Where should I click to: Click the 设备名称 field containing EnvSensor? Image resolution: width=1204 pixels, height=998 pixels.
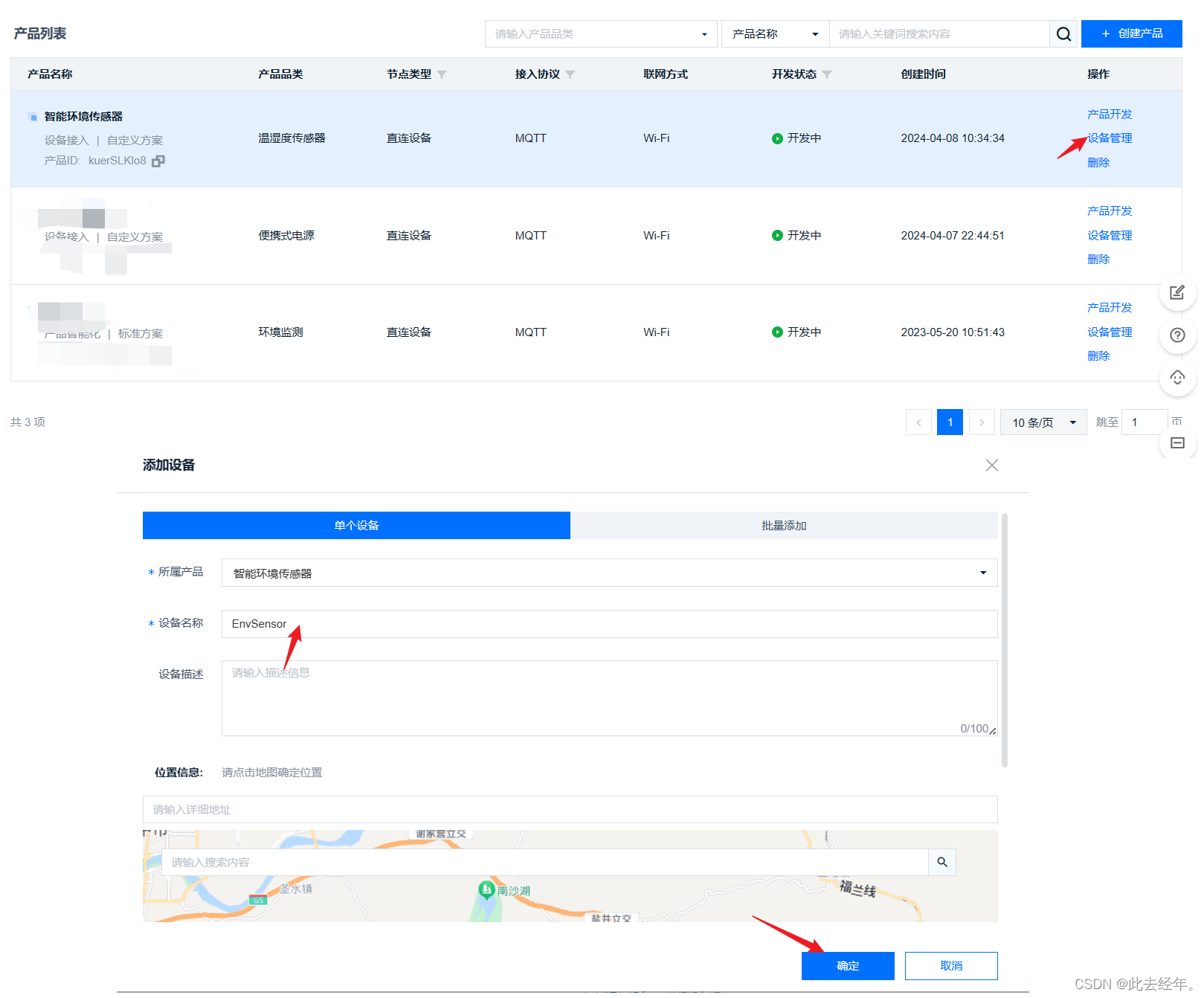[x=609, y=624]
